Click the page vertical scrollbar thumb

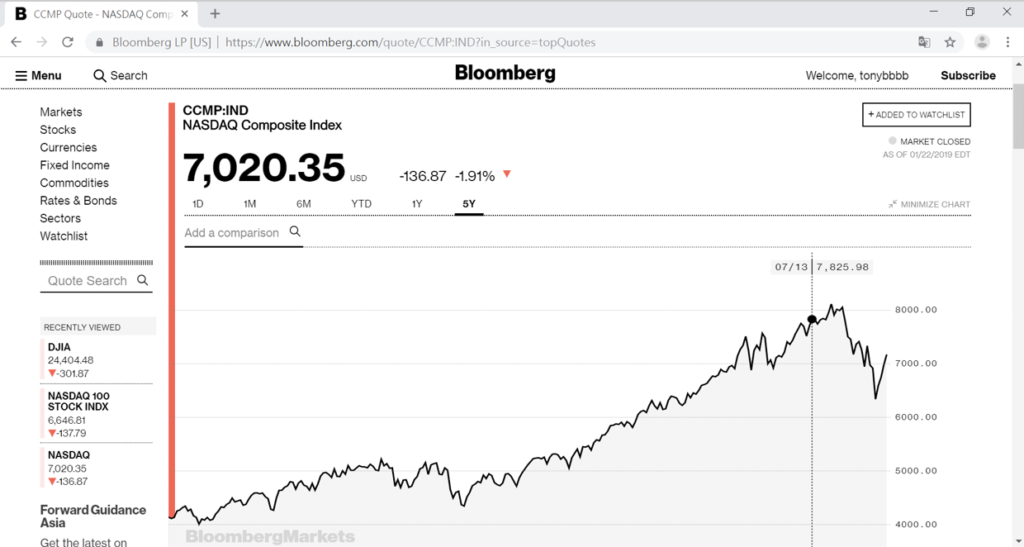coord(1018,116)
